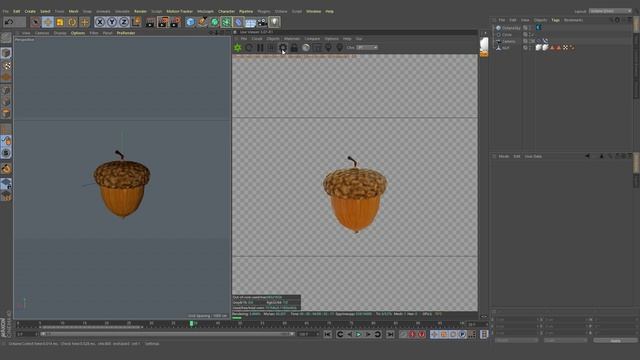Select the Scale tool
This screenshot has height=360, width=640.
coord(60,22)
